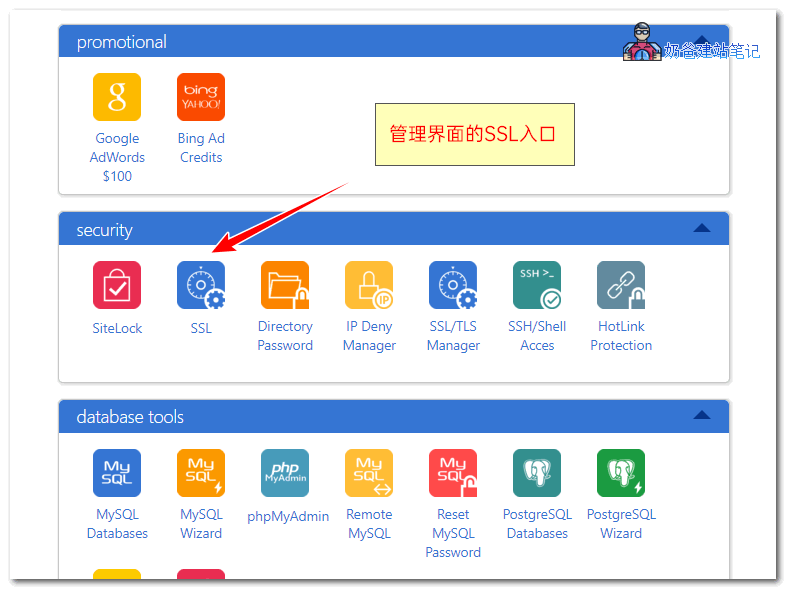Click the IP Deny Manager text link

click(369, 336)
